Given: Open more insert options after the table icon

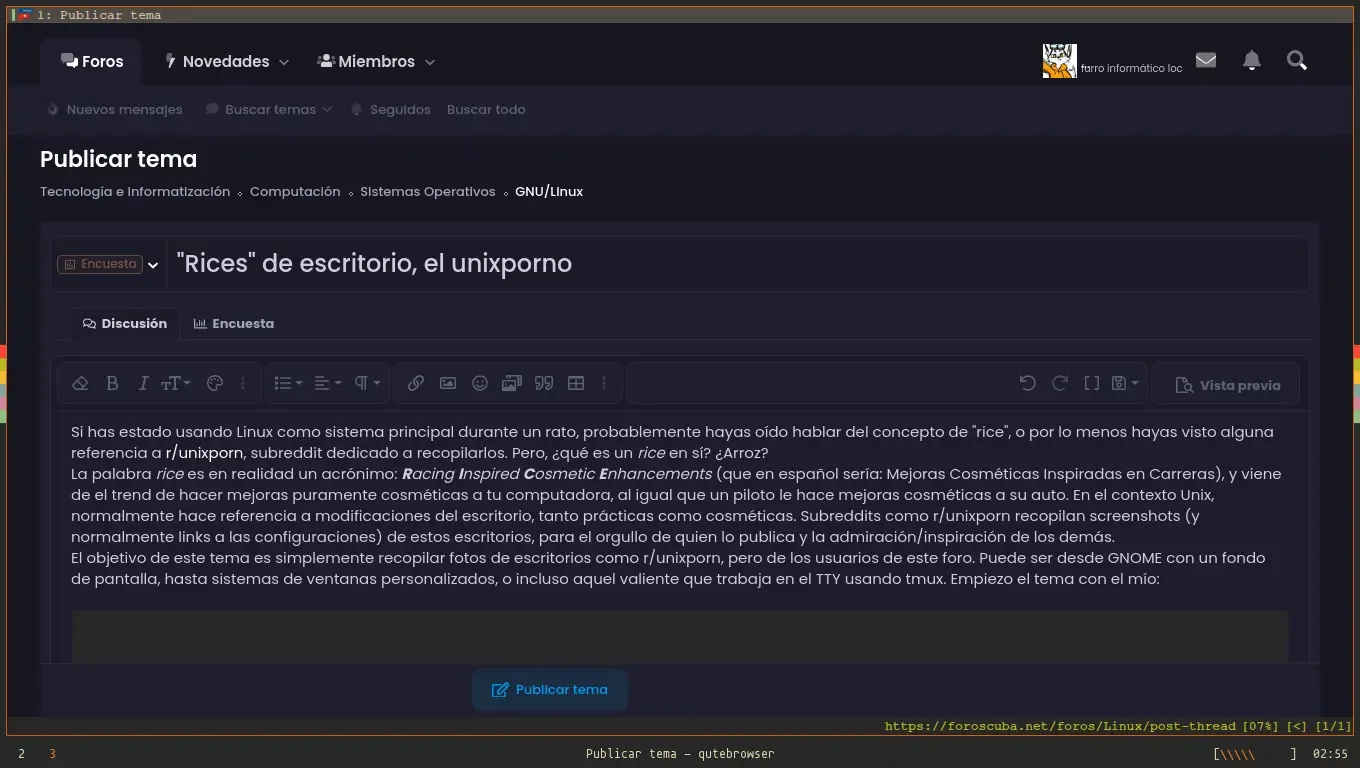Looking at the screenshot, I should click(603, 383).
